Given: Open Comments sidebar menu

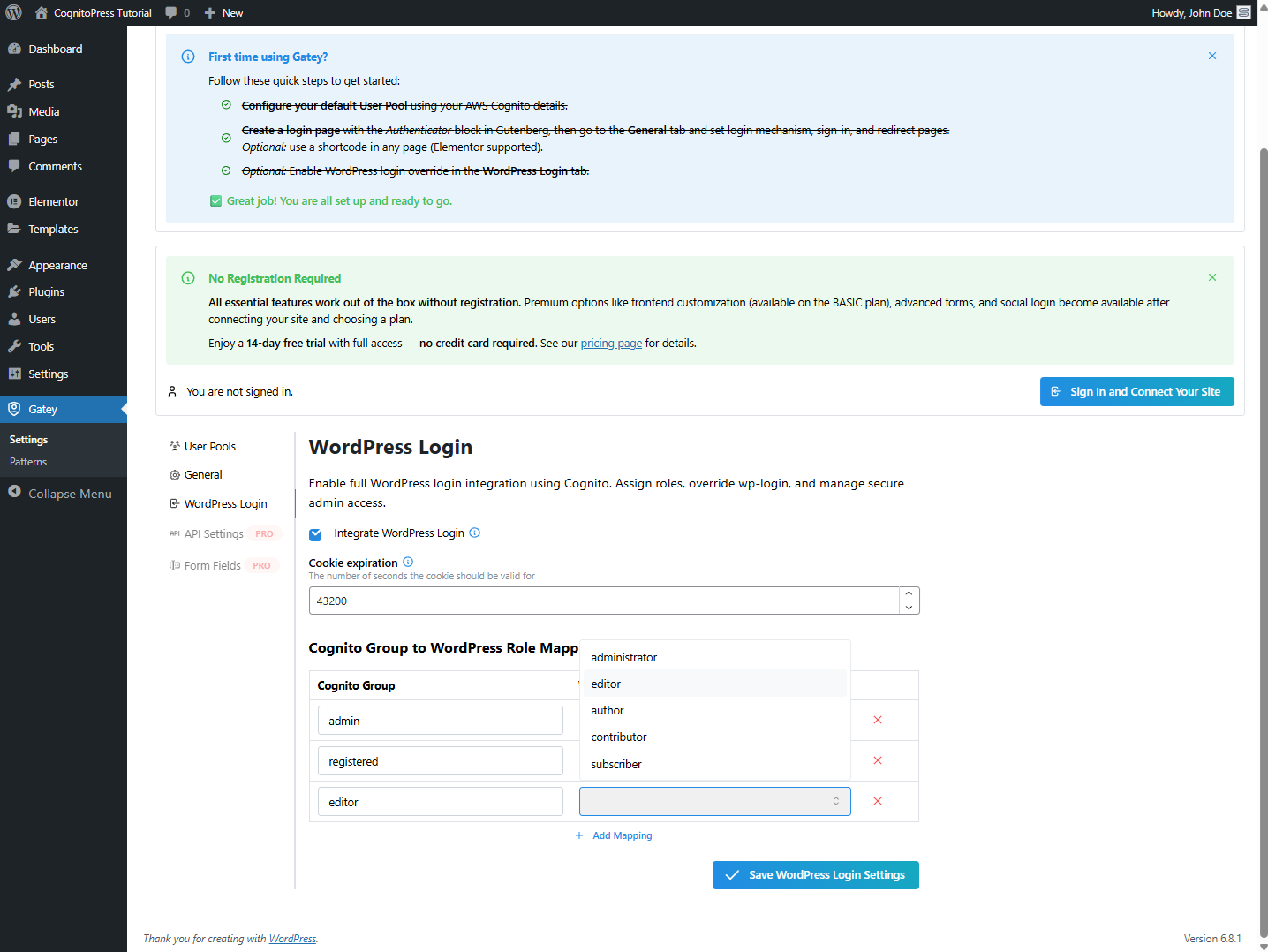Looking at the screenshot, I should point(64,166).
